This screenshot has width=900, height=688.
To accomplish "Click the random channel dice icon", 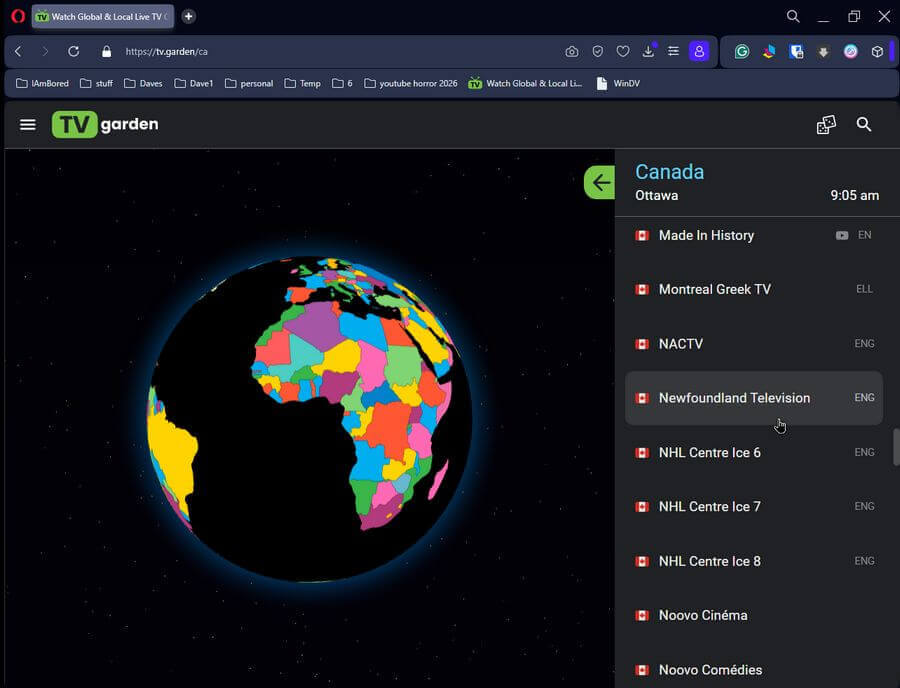I will coord(826,124).
